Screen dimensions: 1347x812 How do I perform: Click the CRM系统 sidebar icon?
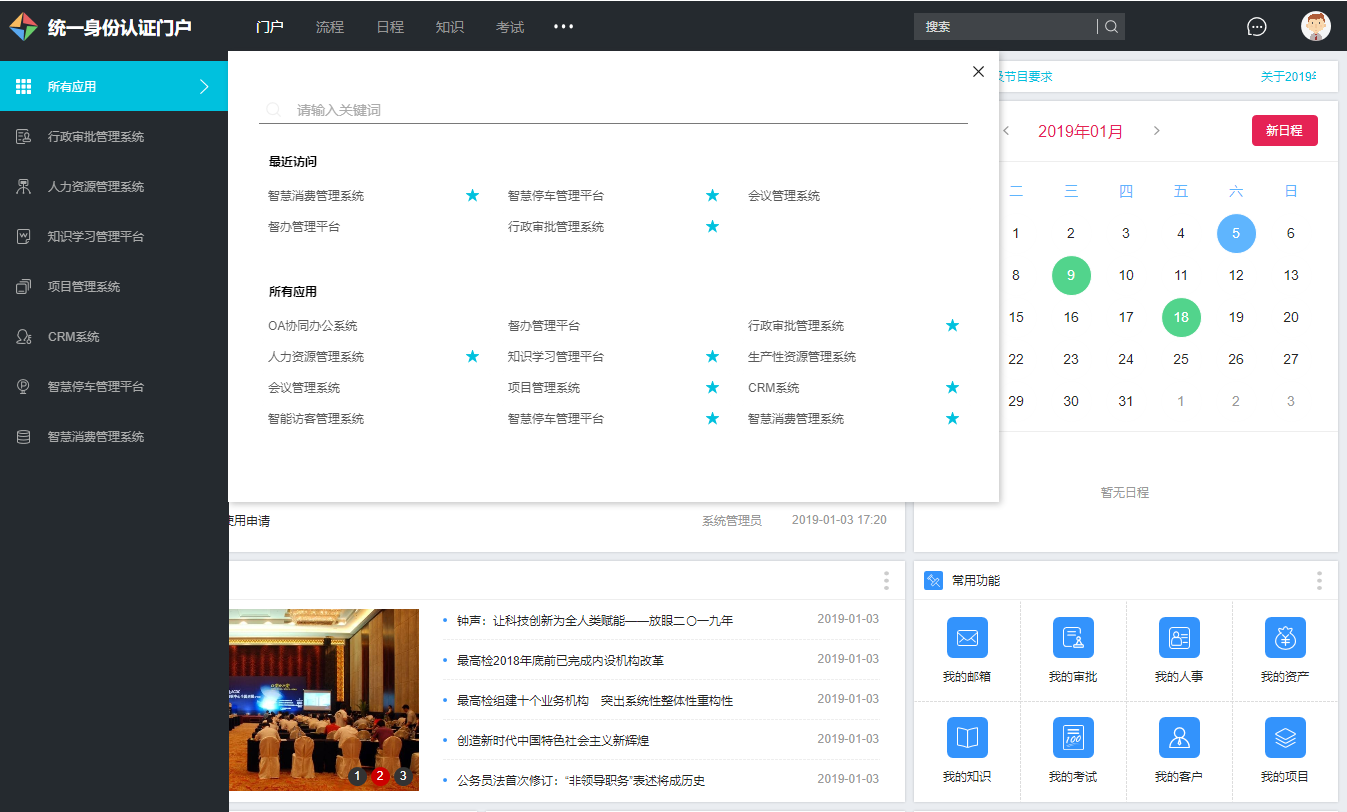click(x=24, y=337)
